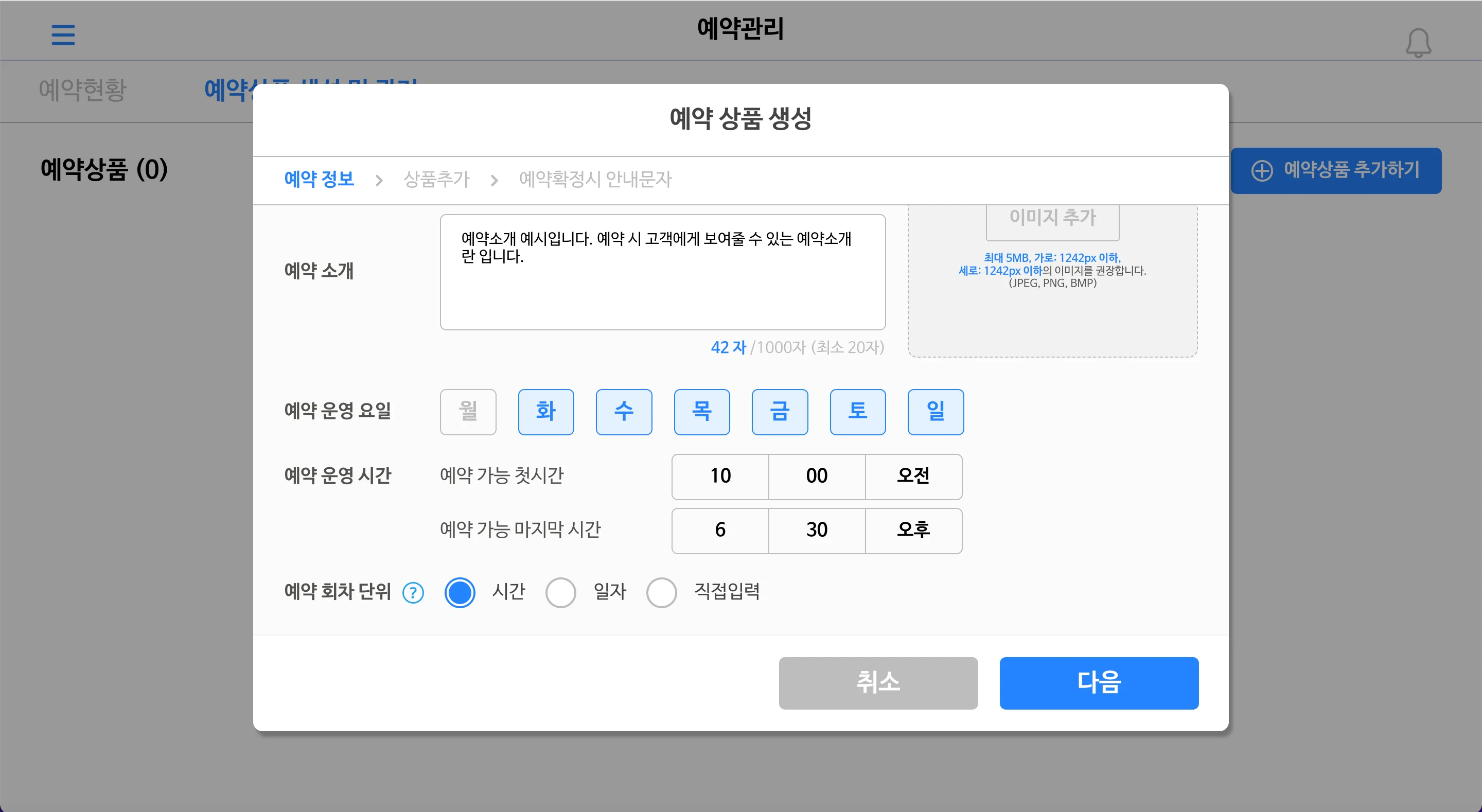Screen dimensions: 1482x812
Task: Toggle Saturday (토) operating day
Action: pyautogui.click(x=857, y=412)
